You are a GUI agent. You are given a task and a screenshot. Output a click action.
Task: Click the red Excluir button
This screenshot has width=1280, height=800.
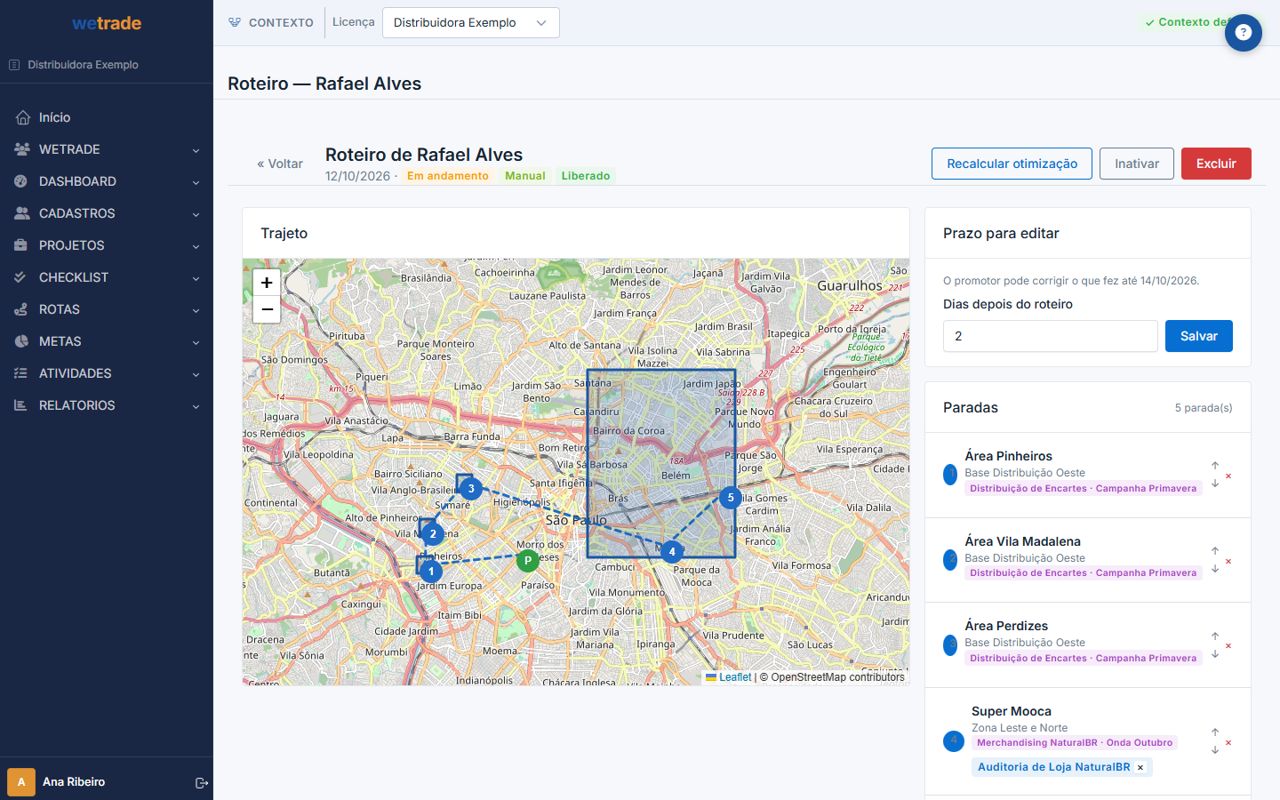[1216, 164]
